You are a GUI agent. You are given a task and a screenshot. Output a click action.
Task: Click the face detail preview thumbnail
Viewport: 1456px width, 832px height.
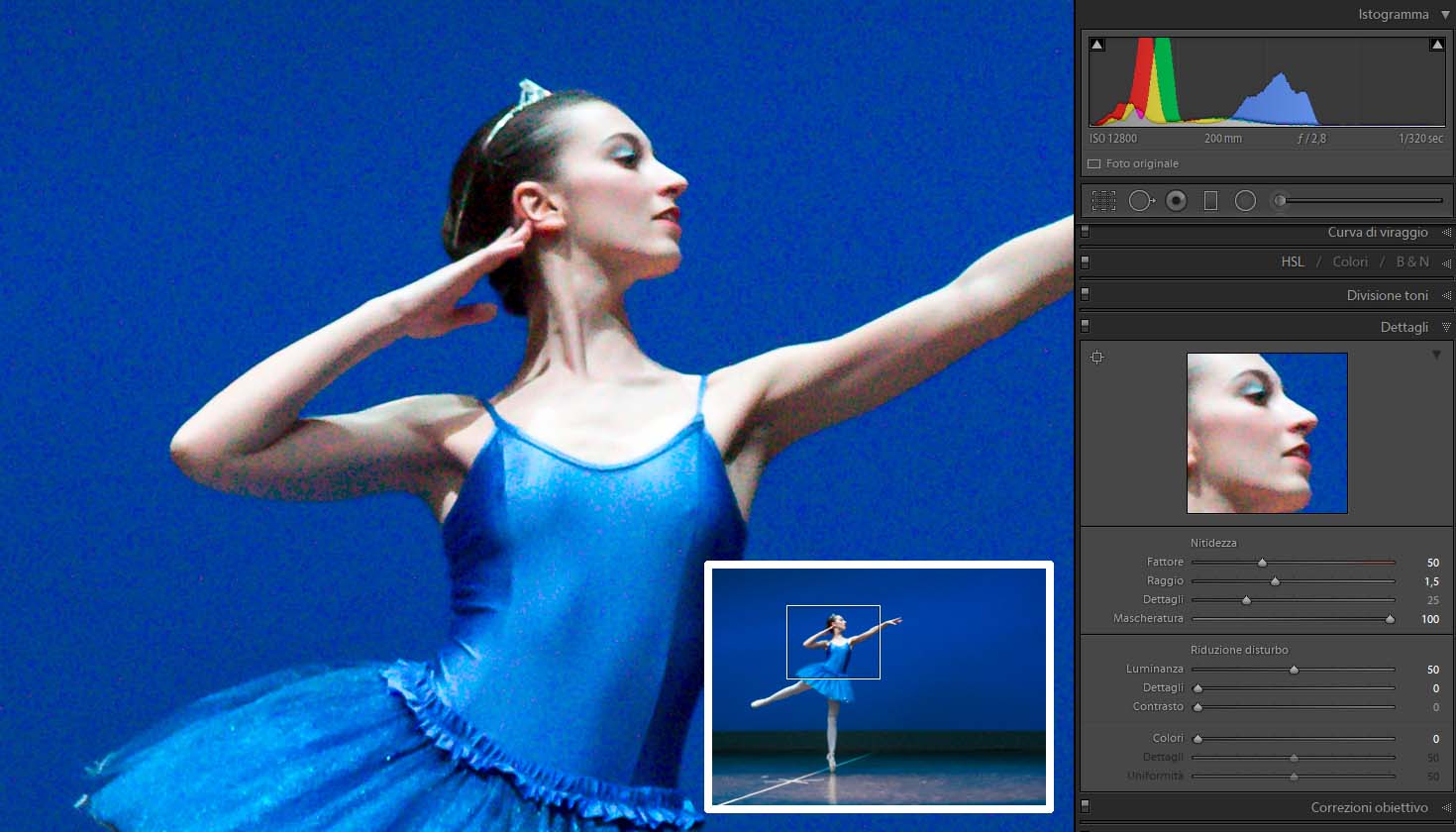(x=1267, y=433)
